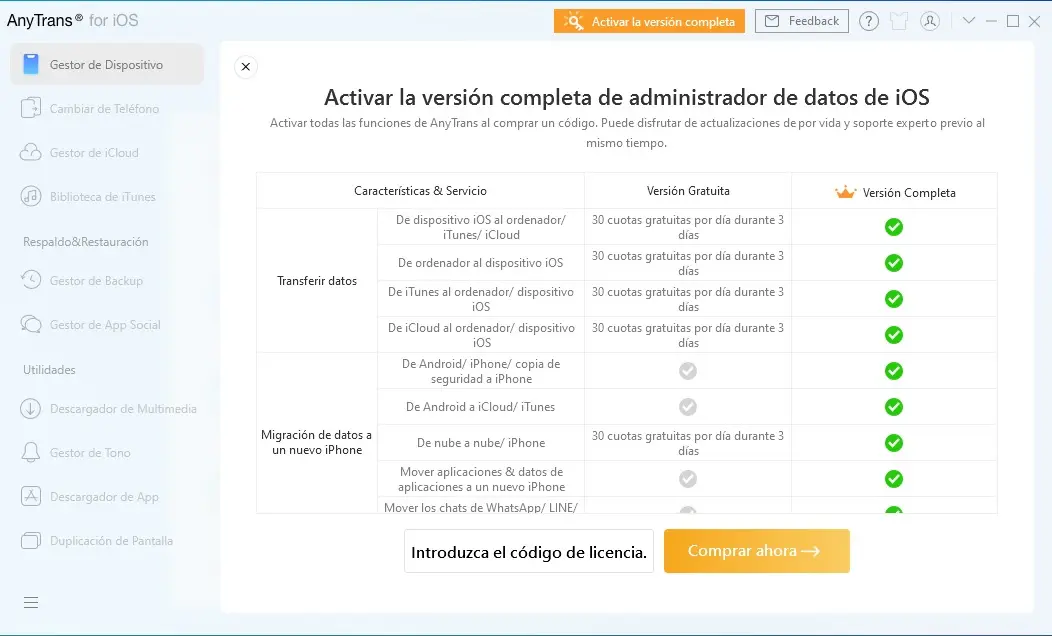Click the license code input field
Screen dimensions: 1052x636
(x=529, y=551)
